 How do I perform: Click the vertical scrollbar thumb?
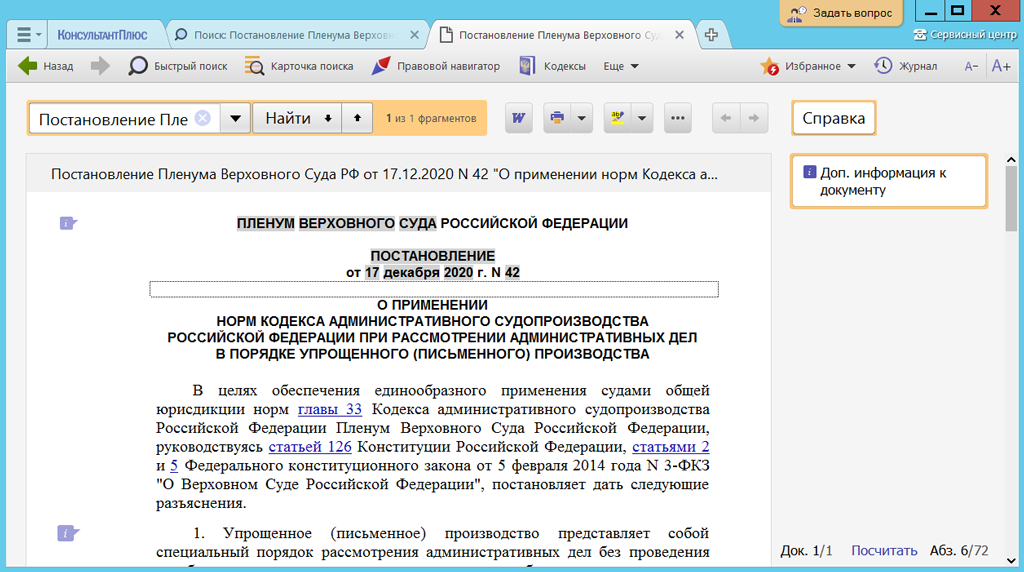[1011, 199]
